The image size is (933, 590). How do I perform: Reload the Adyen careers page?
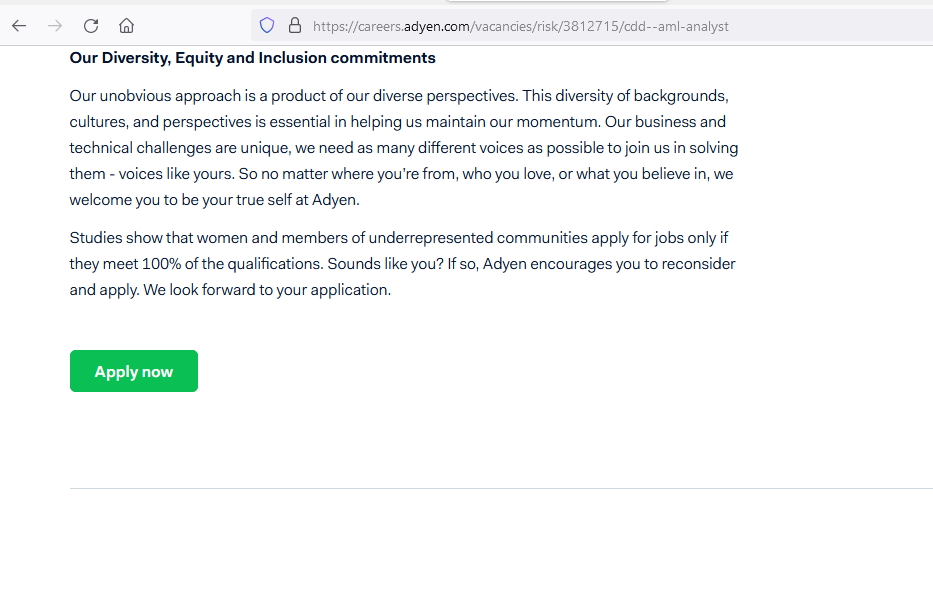click(90, 26)
